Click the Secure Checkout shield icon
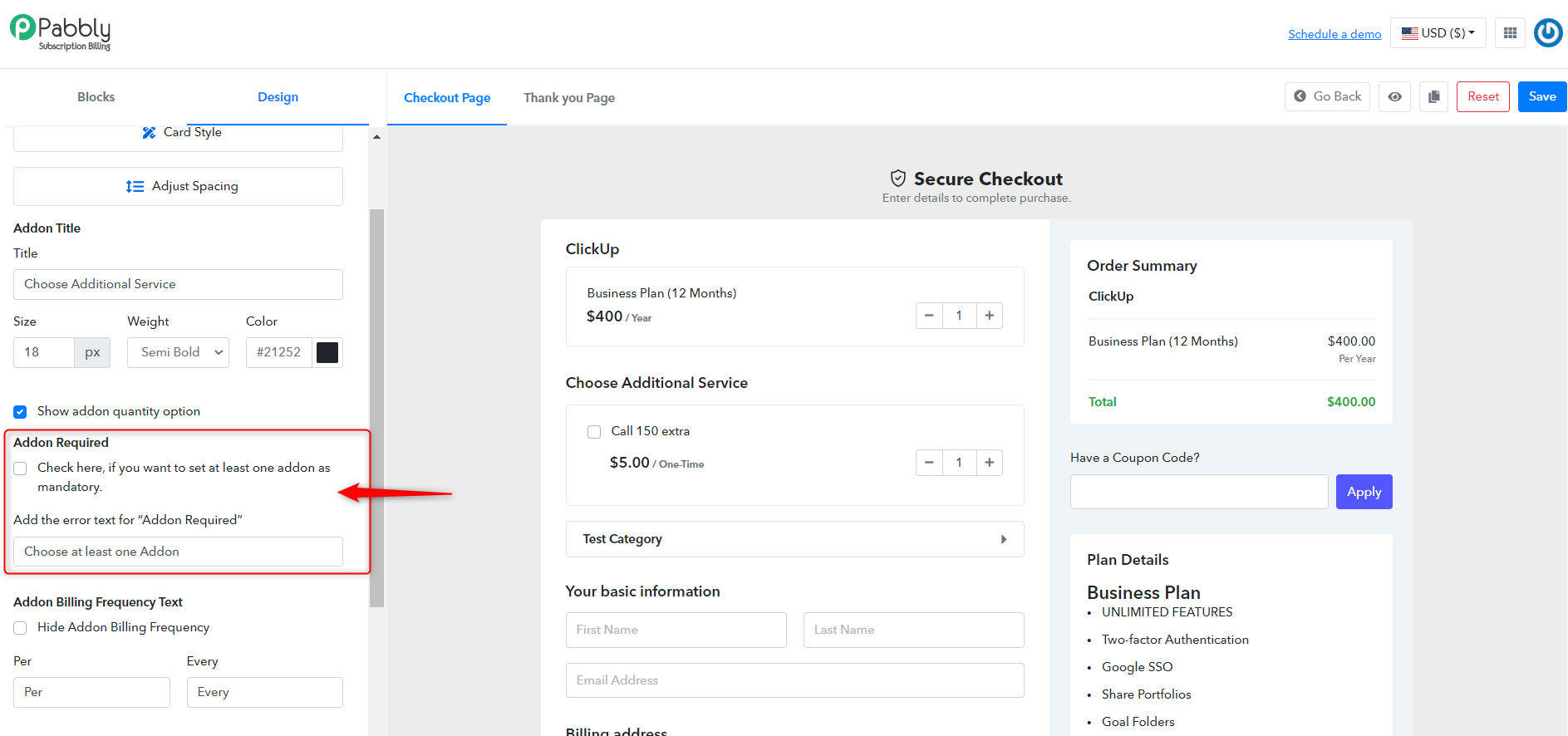 click(x=897, y=179)
